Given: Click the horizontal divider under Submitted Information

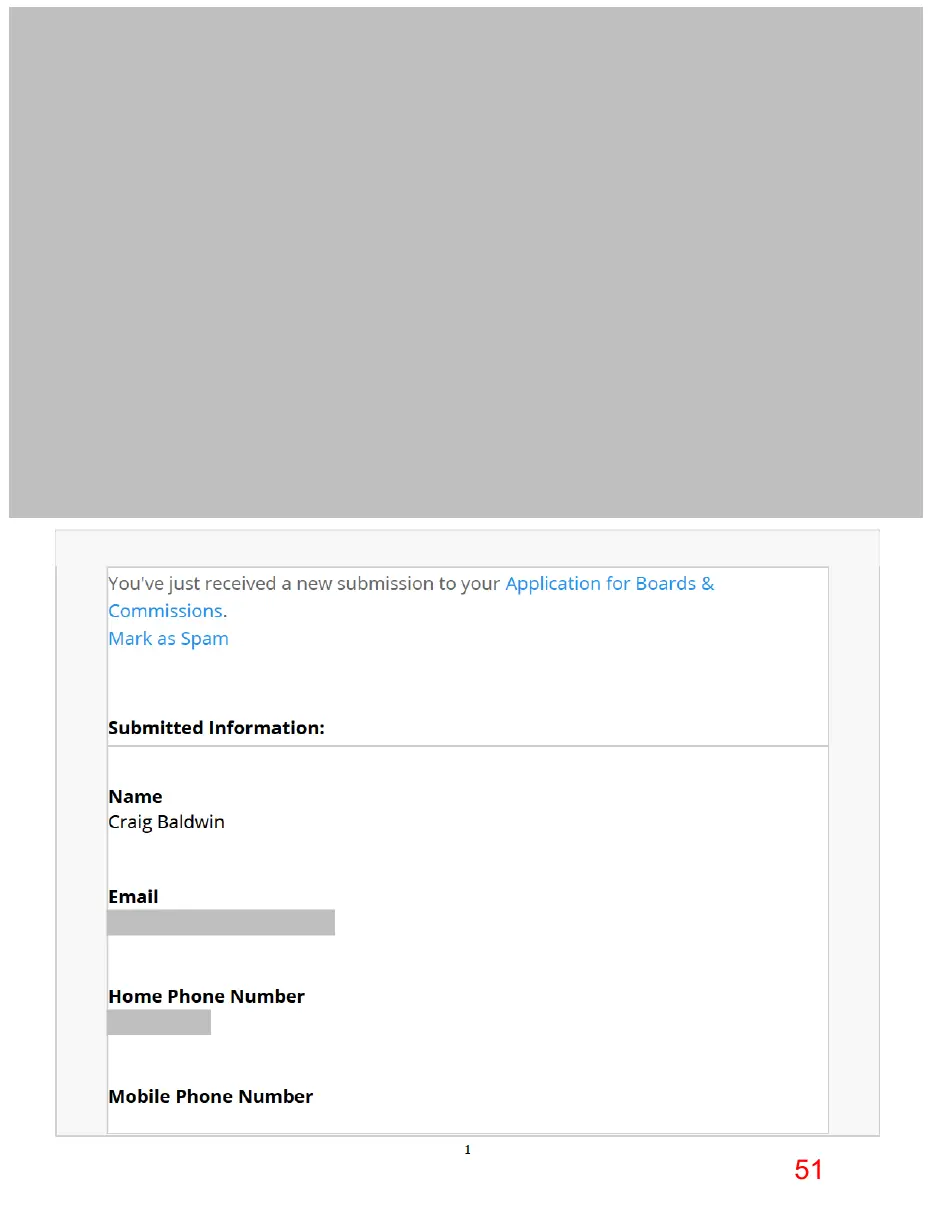Looking at the screenshot, I should point(468,746).
